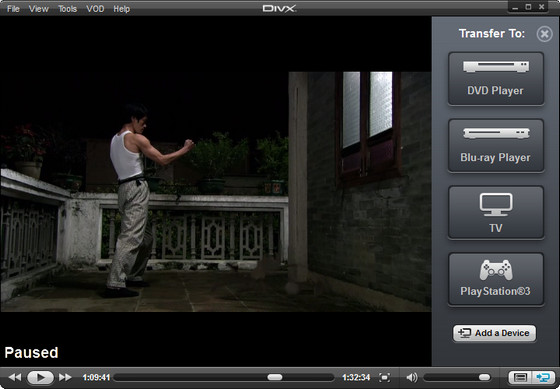
Task: Fast forward the video
Action: (x=65, y=377)
